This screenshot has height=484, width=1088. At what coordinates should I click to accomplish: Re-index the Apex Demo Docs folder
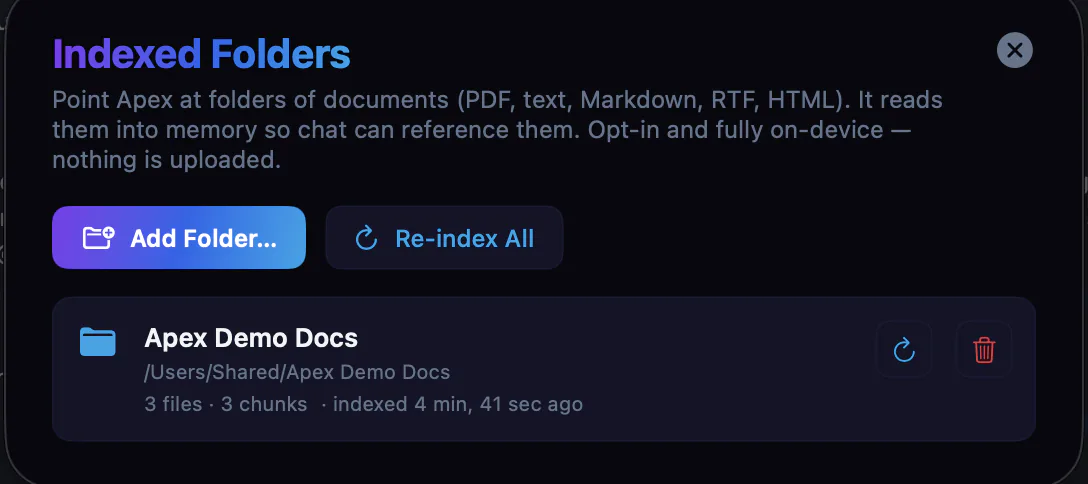click(x=903, y=349)
